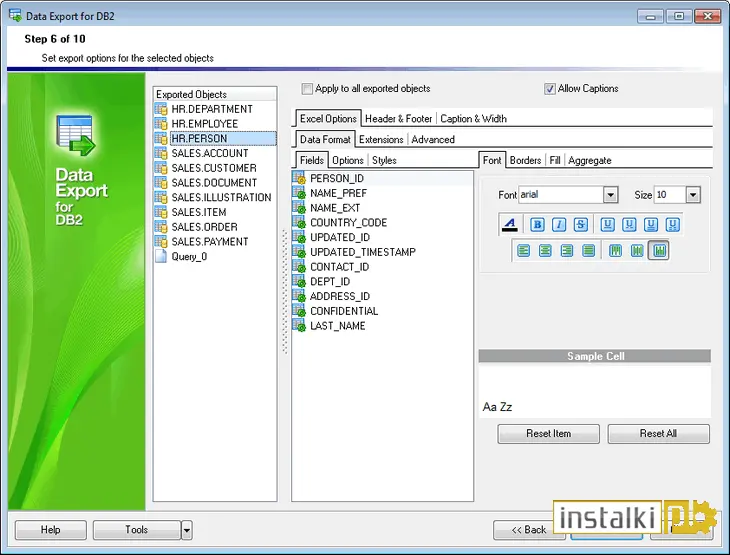Open the Borders tab
Viewport: 730px width, 555px height.
525,160
